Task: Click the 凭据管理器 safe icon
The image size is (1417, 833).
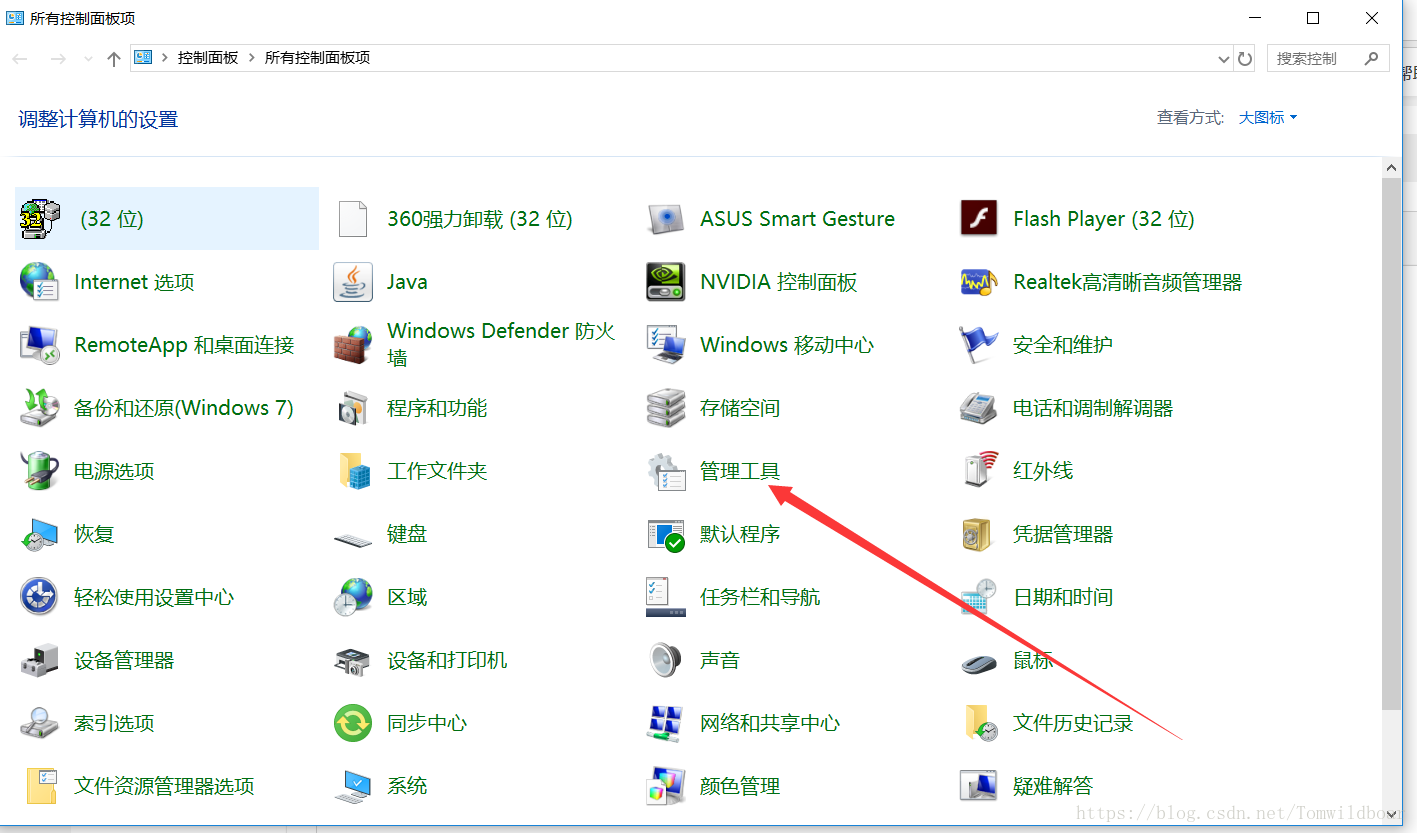Action: click(x=979, y=534)
